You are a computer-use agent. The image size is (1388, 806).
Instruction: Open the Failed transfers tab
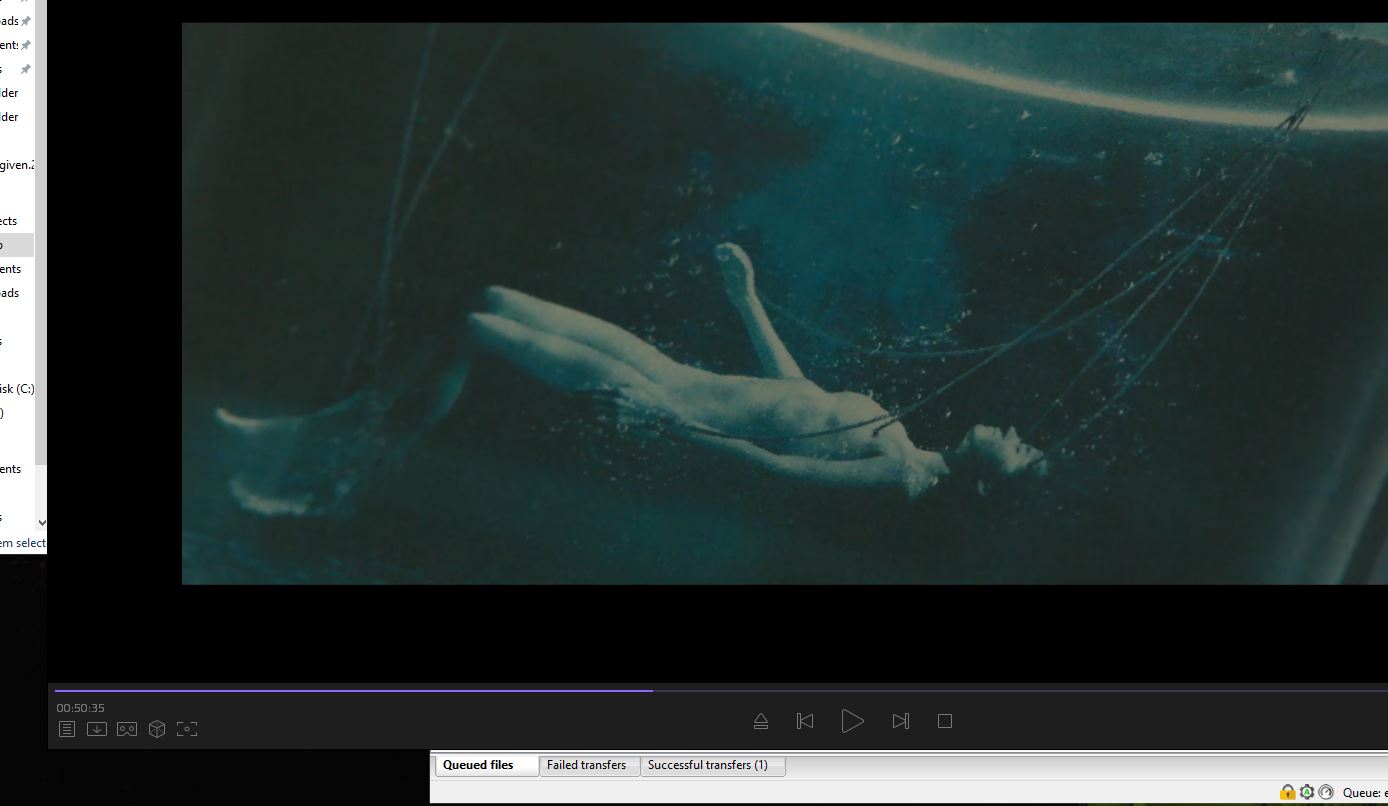pos(586,765)
